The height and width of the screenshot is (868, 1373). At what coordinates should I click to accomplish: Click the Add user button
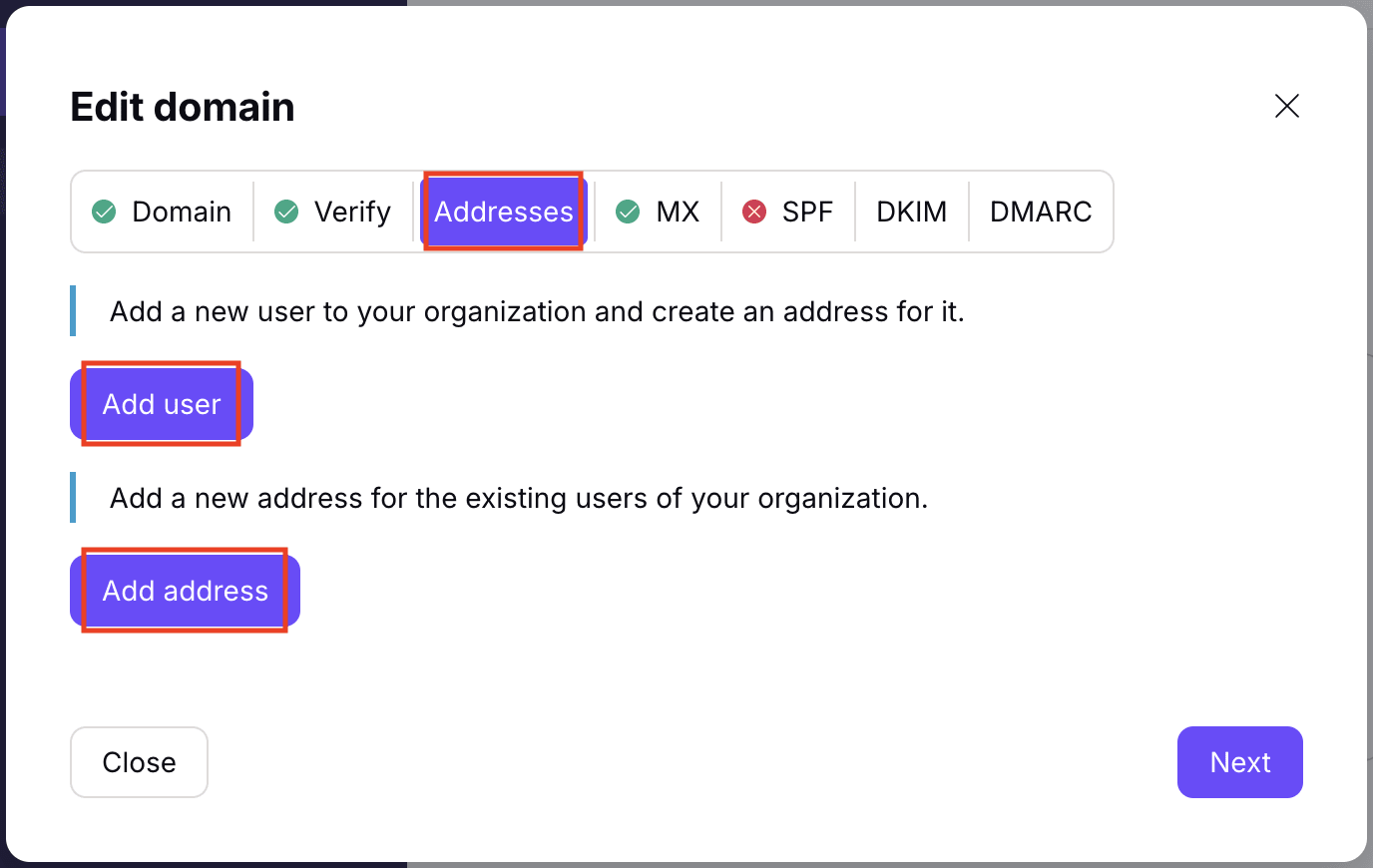click(161, 404)
